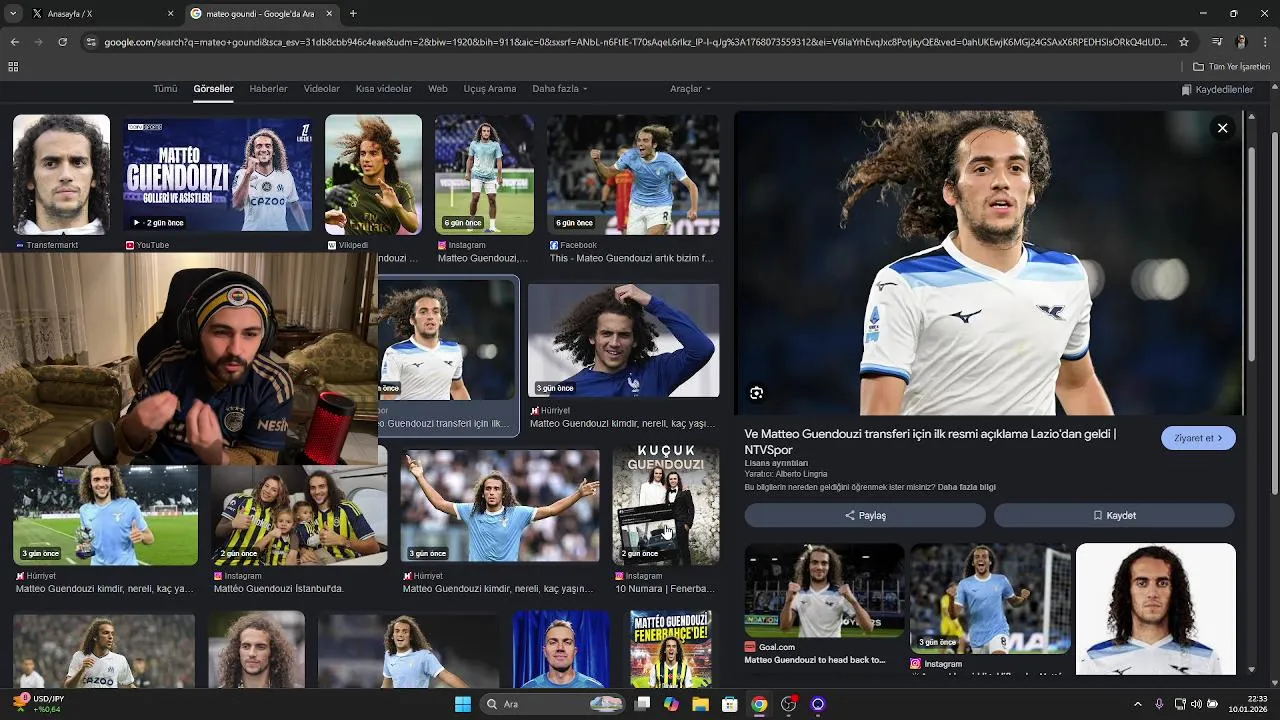Open the volume control tray icon
This screenshot has height=720, width=1280.
[x=1196, y=704]
